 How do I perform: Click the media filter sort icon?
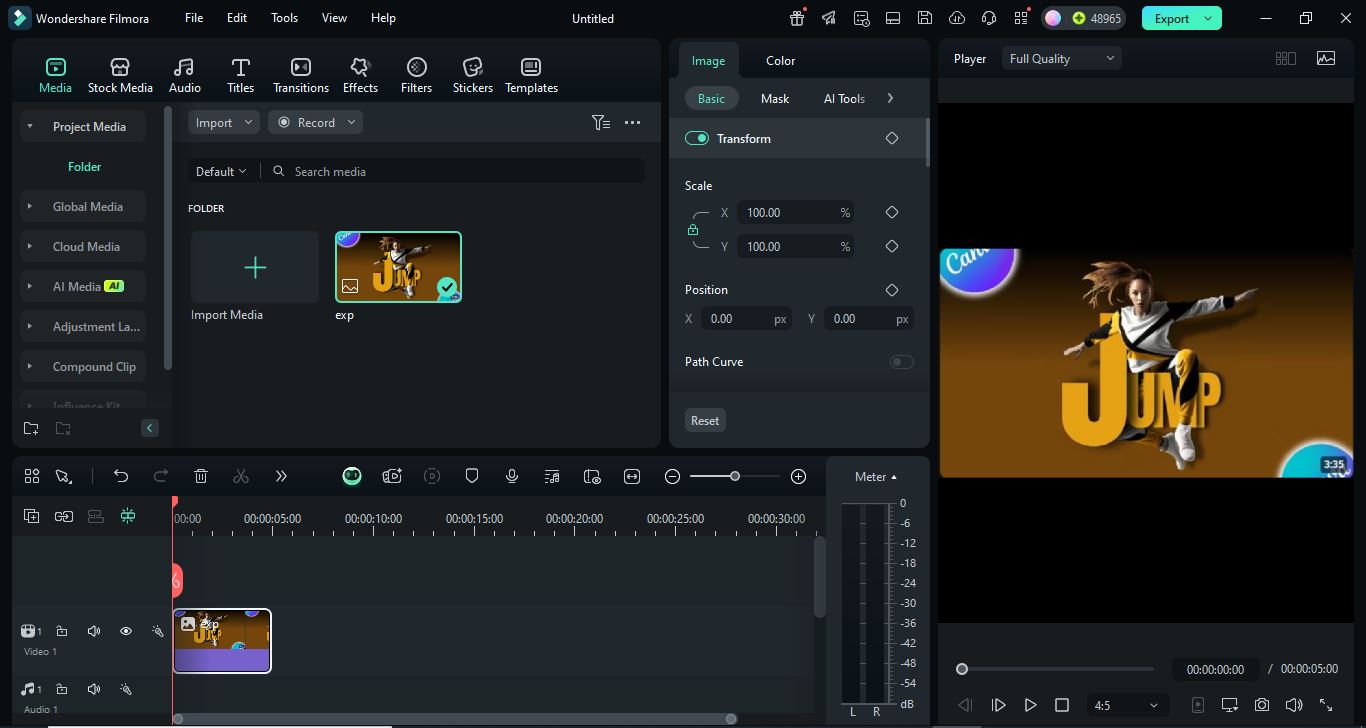(601, 122)
